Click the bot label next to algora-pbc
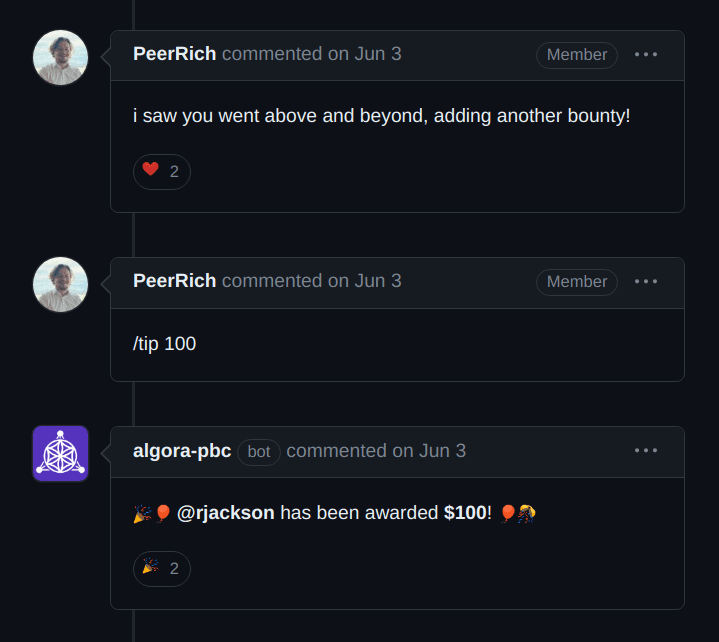719x642 pixels. (x=259, y=452)
